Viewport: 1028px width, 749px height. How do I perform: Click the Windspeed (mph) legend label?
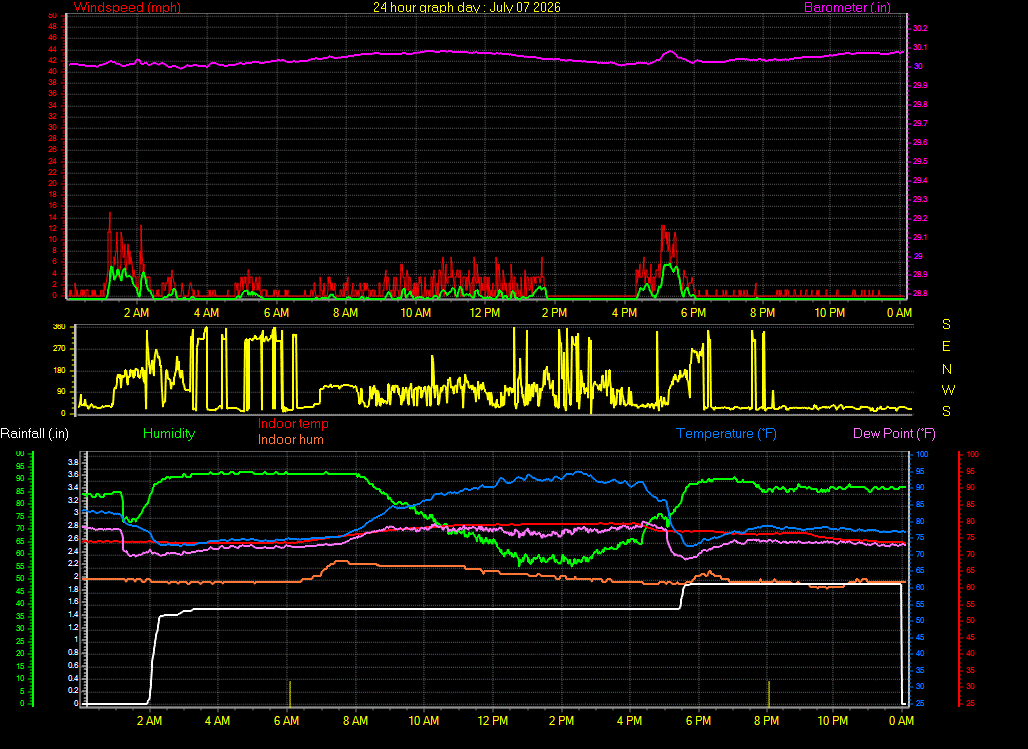[127, 7]
